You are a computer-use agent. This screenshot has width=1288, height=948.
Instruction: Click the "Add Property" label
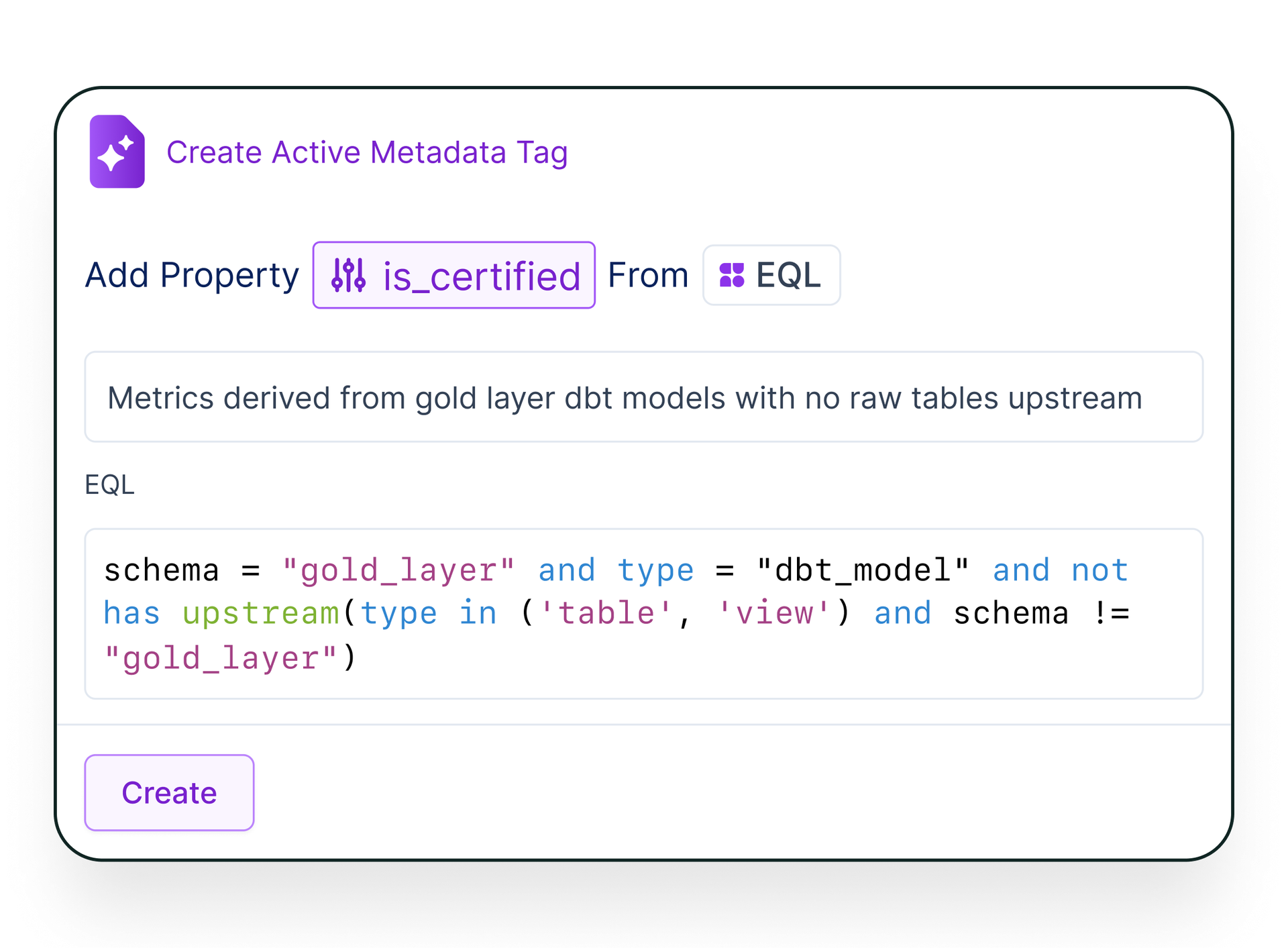192,275
